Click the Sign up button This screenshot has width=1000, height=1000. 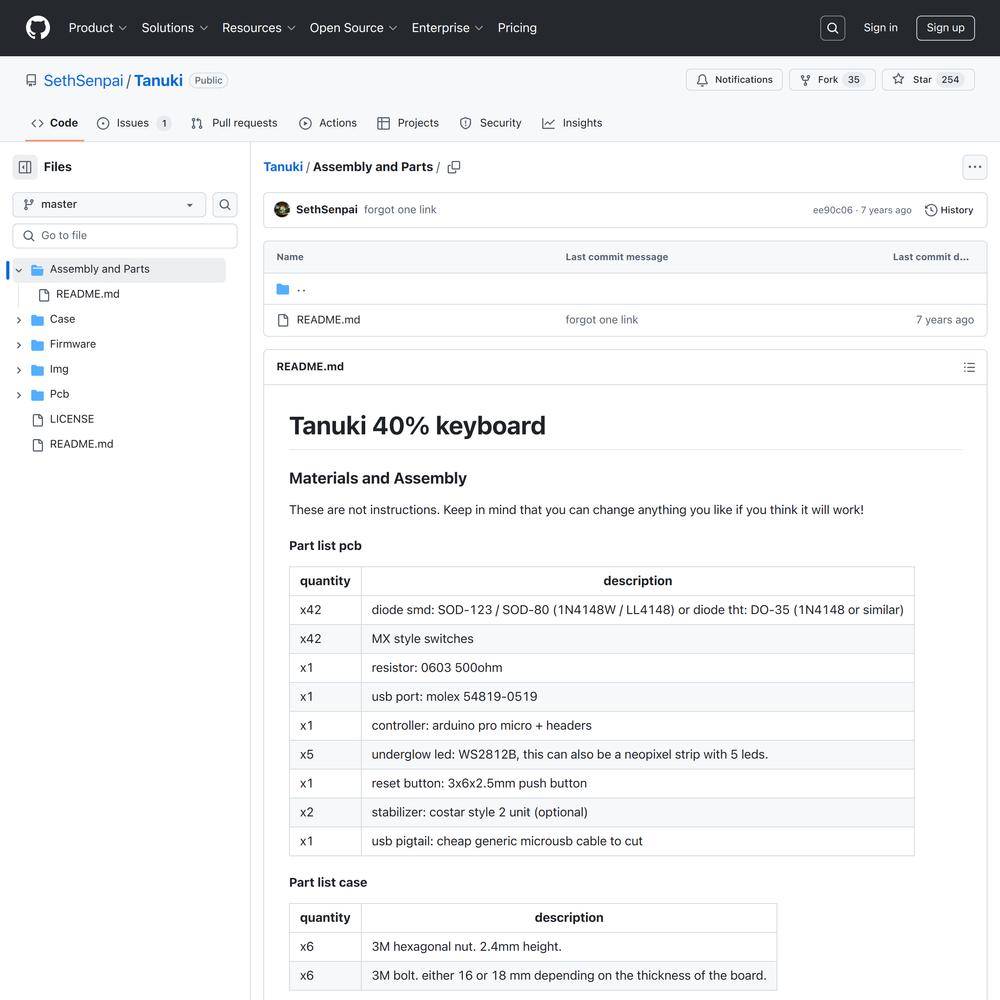[945, 28]
